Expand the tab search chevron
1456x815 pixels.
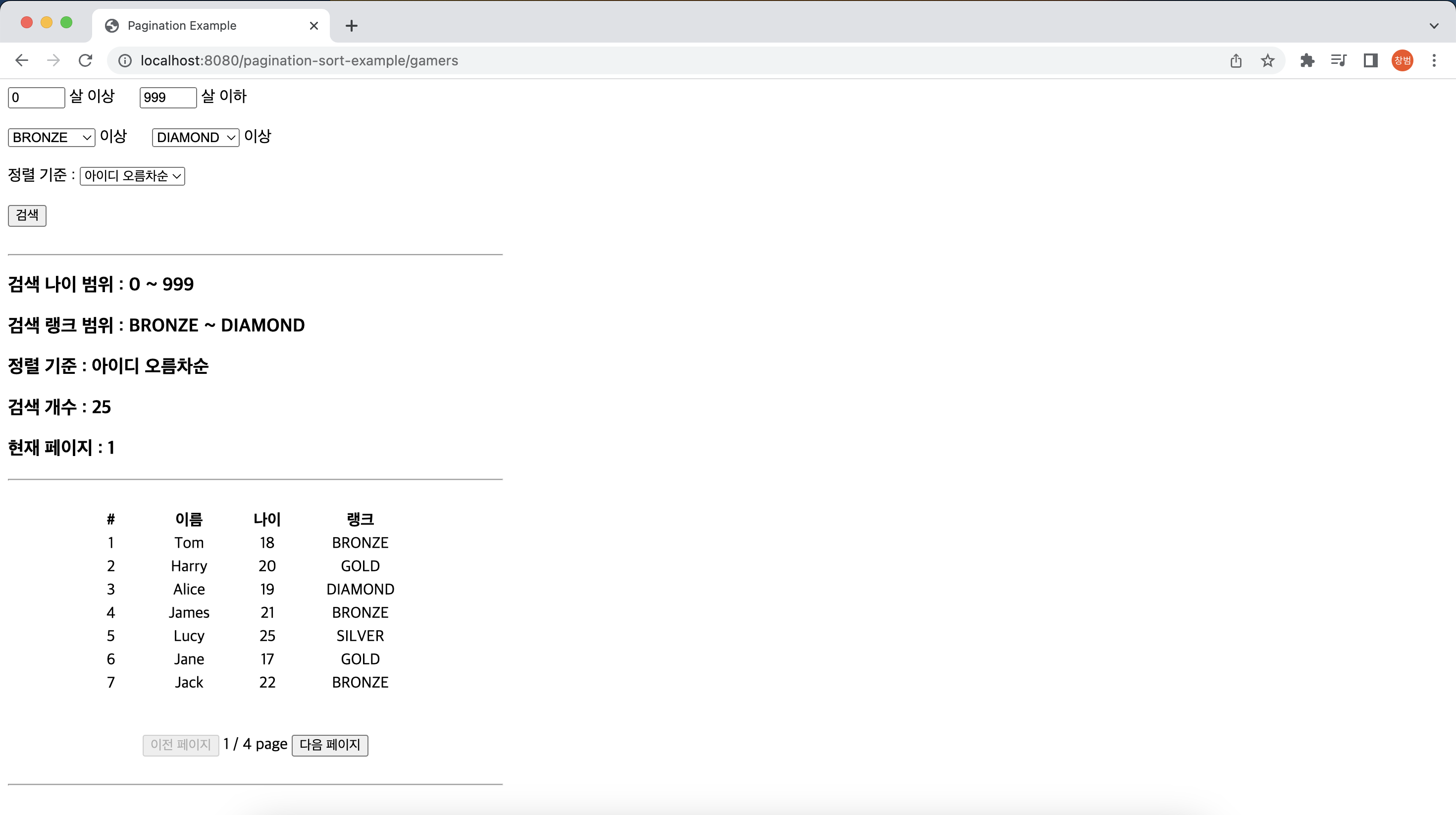(x=1434, y=25)
